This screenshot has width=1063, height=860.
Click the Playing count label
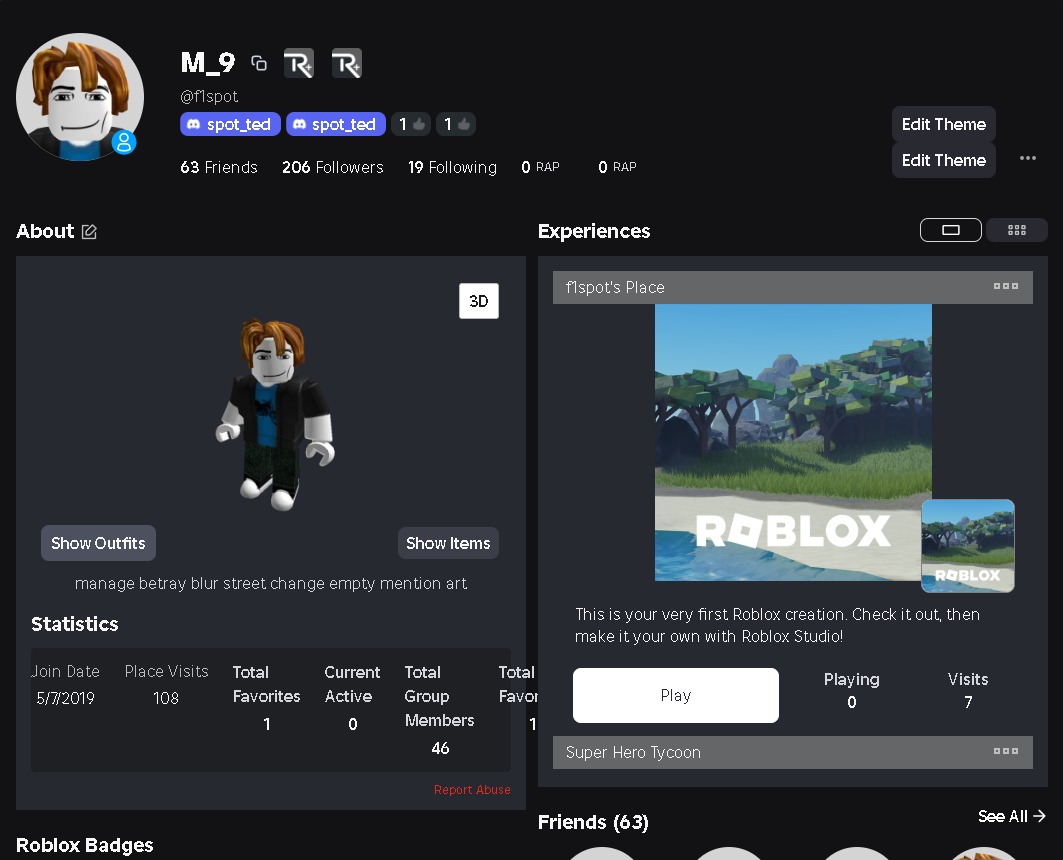tap(851, 679)
